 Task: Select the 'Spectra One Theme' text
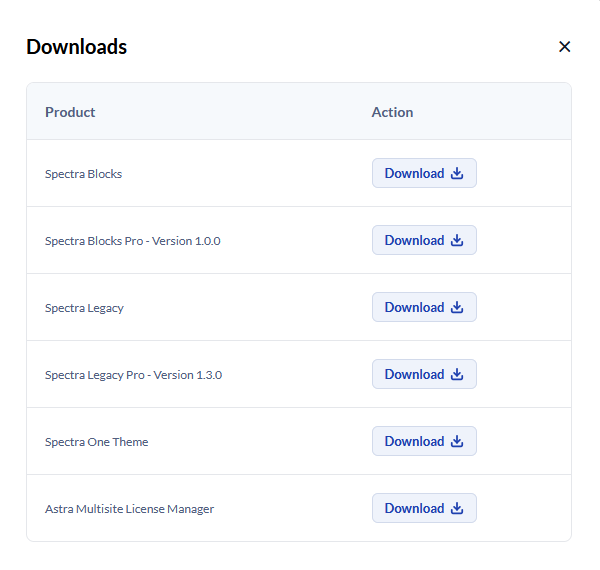point(96,442)
